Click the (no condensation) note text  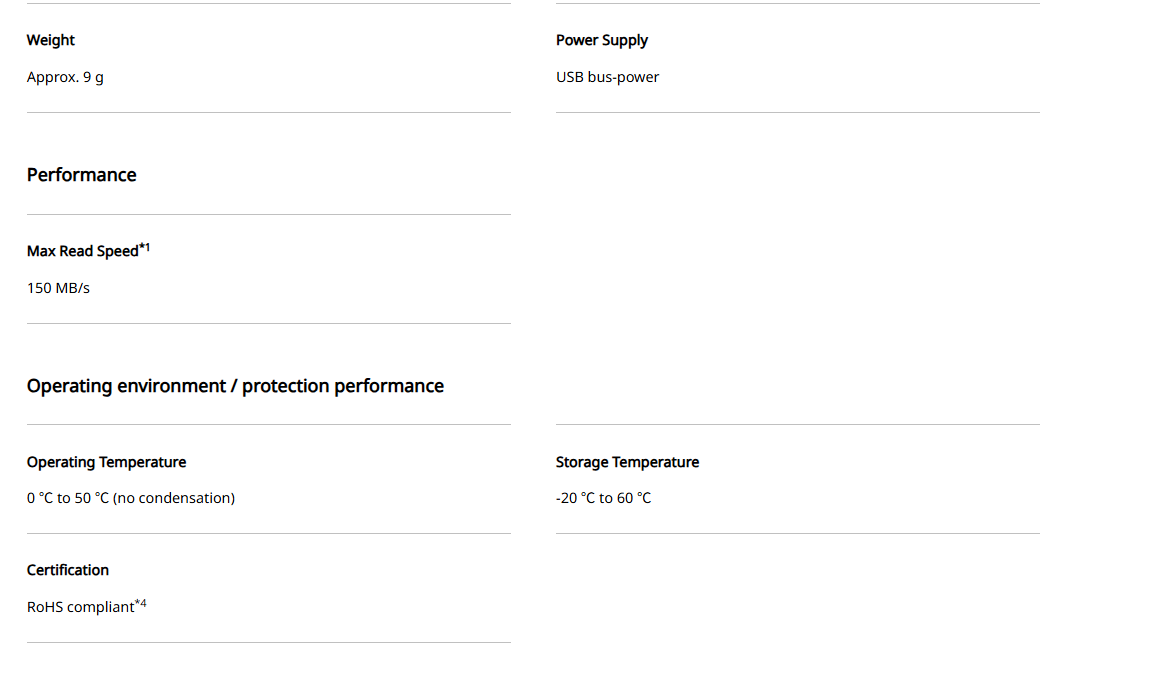click(174, 498)
